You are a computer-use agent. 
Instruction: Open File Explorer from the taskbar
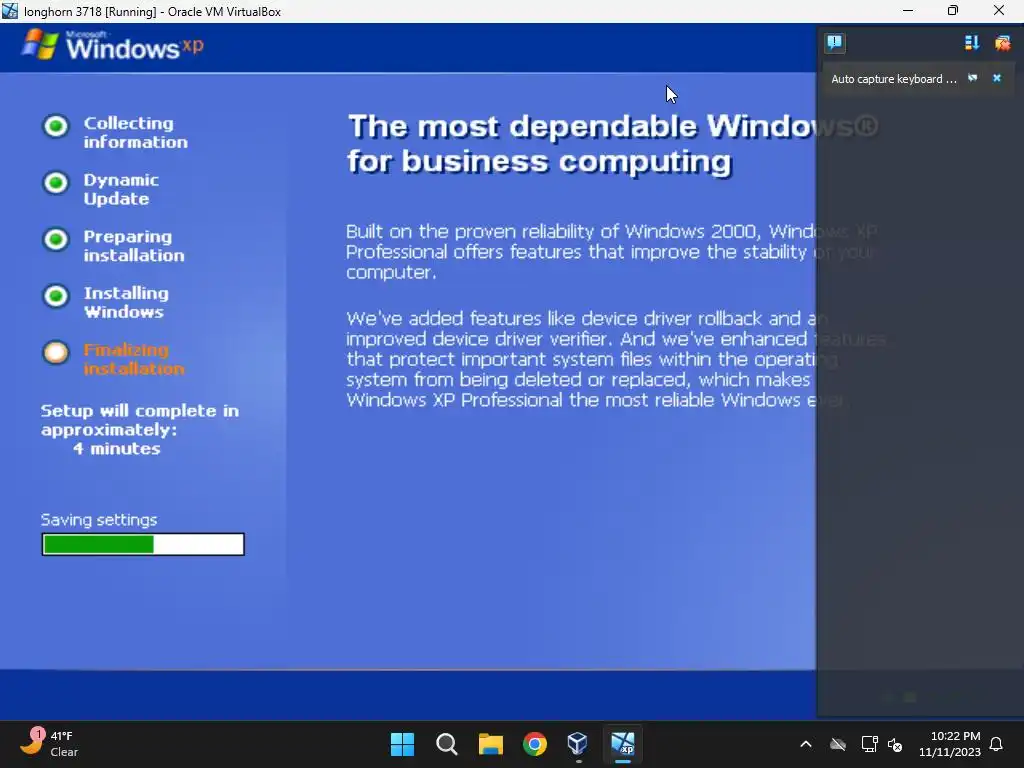coord(490,744)
